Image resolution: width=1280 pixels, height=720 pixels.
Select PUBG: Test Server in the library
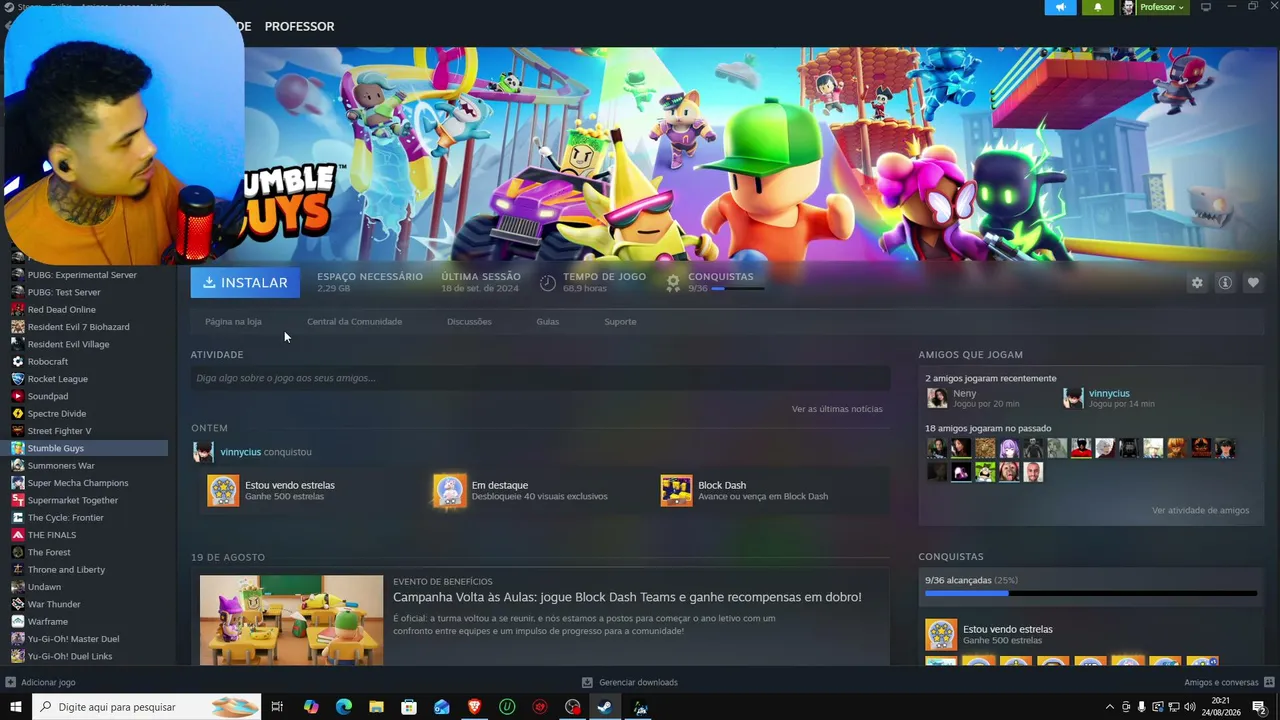pyautogui.click(x=88, y=292)
